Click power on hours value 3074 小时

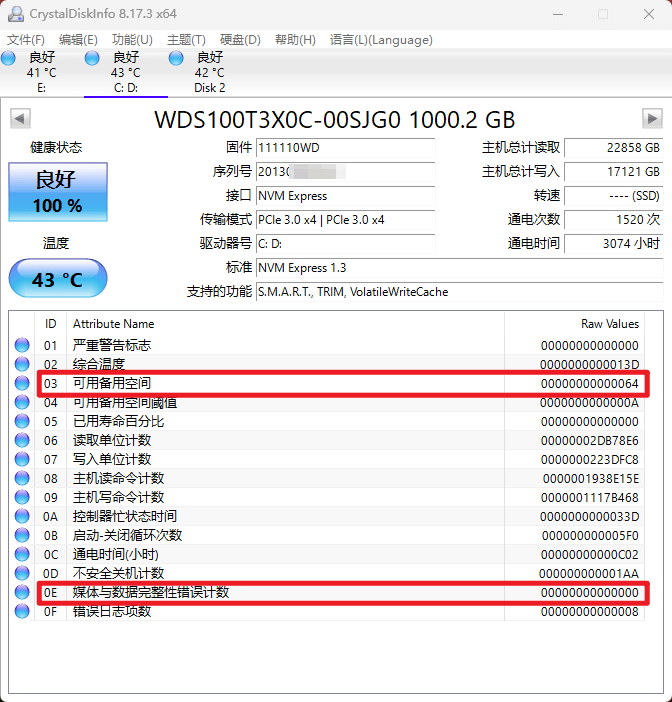(613, 244)
